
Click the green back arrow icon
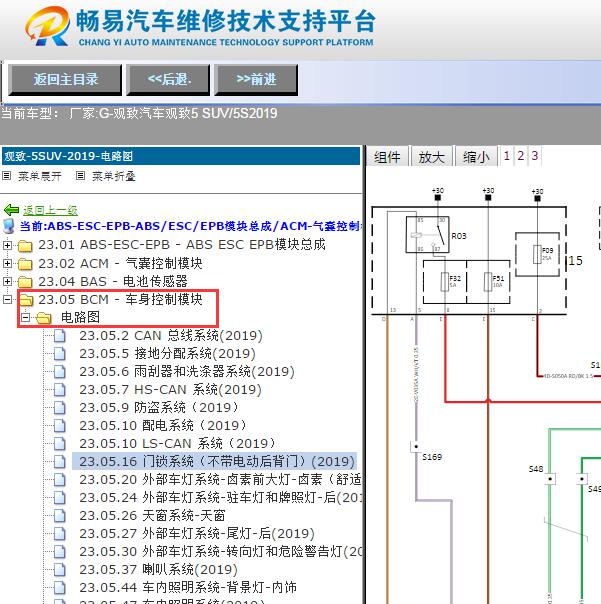click(11, 210)
